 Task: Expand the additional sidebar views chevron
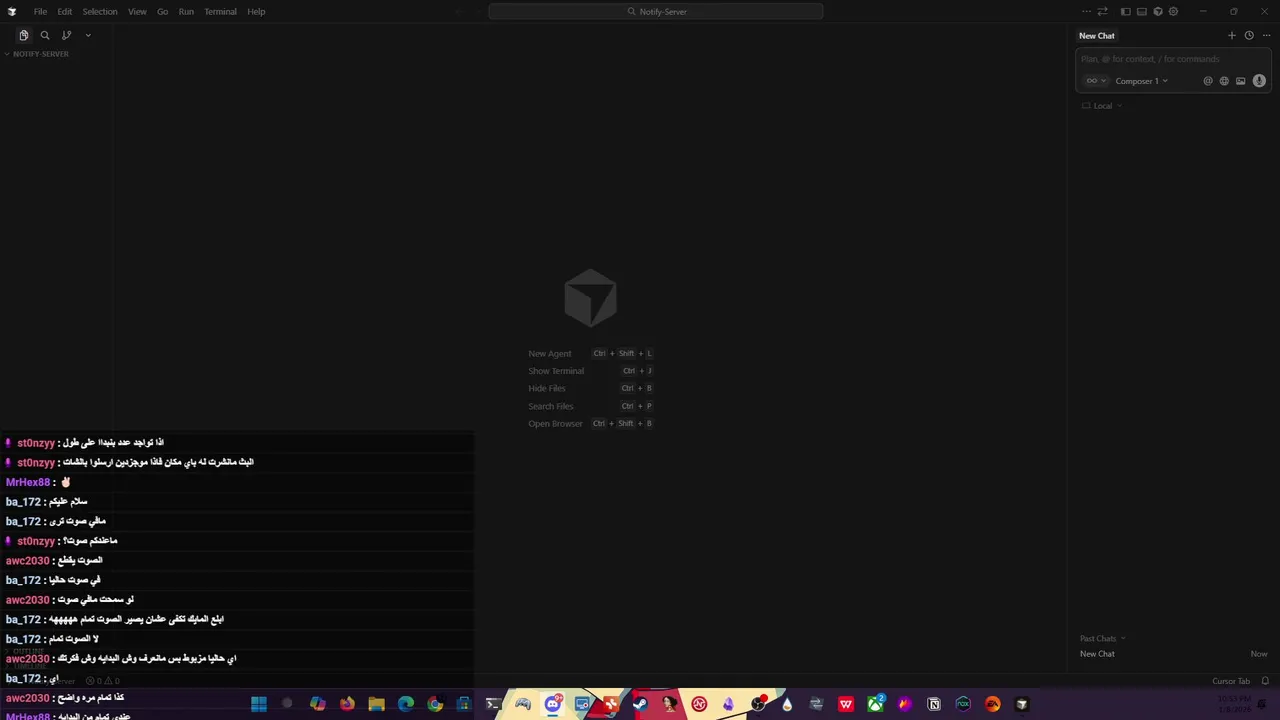click(x=88, y=35)
